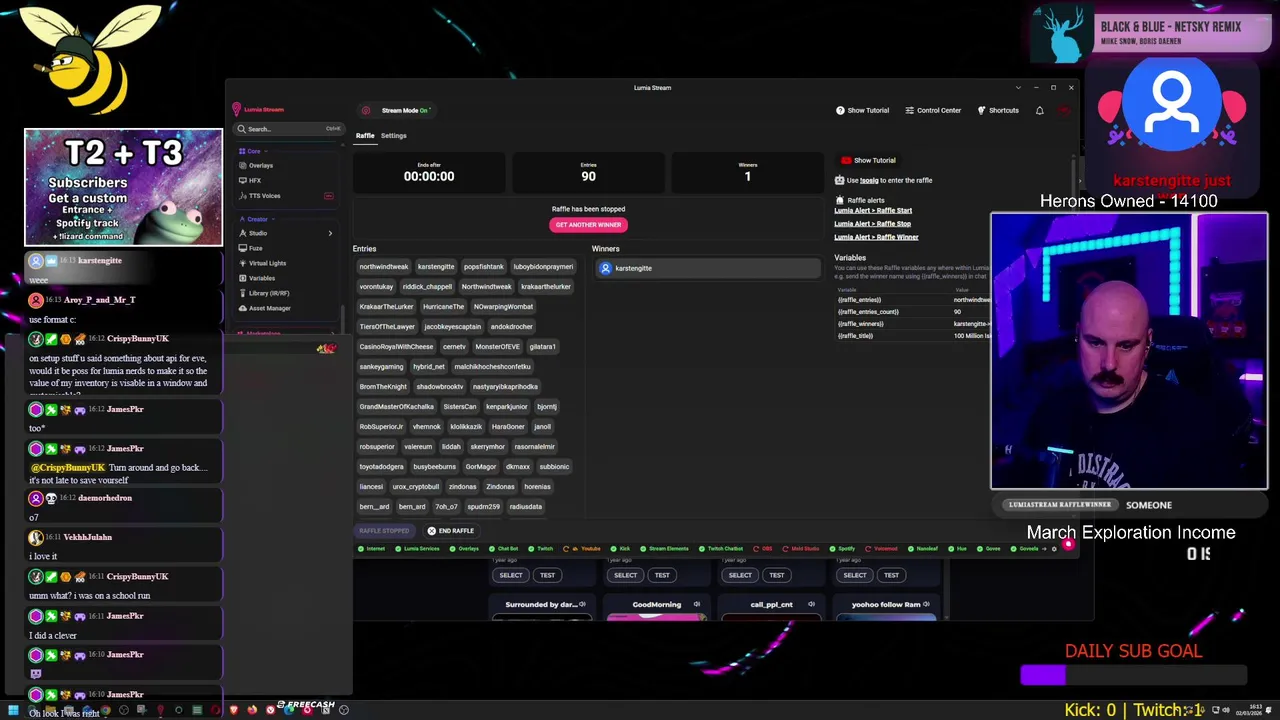
Task: Open Control Center from the top bar
Action: (x=933, y=110)
